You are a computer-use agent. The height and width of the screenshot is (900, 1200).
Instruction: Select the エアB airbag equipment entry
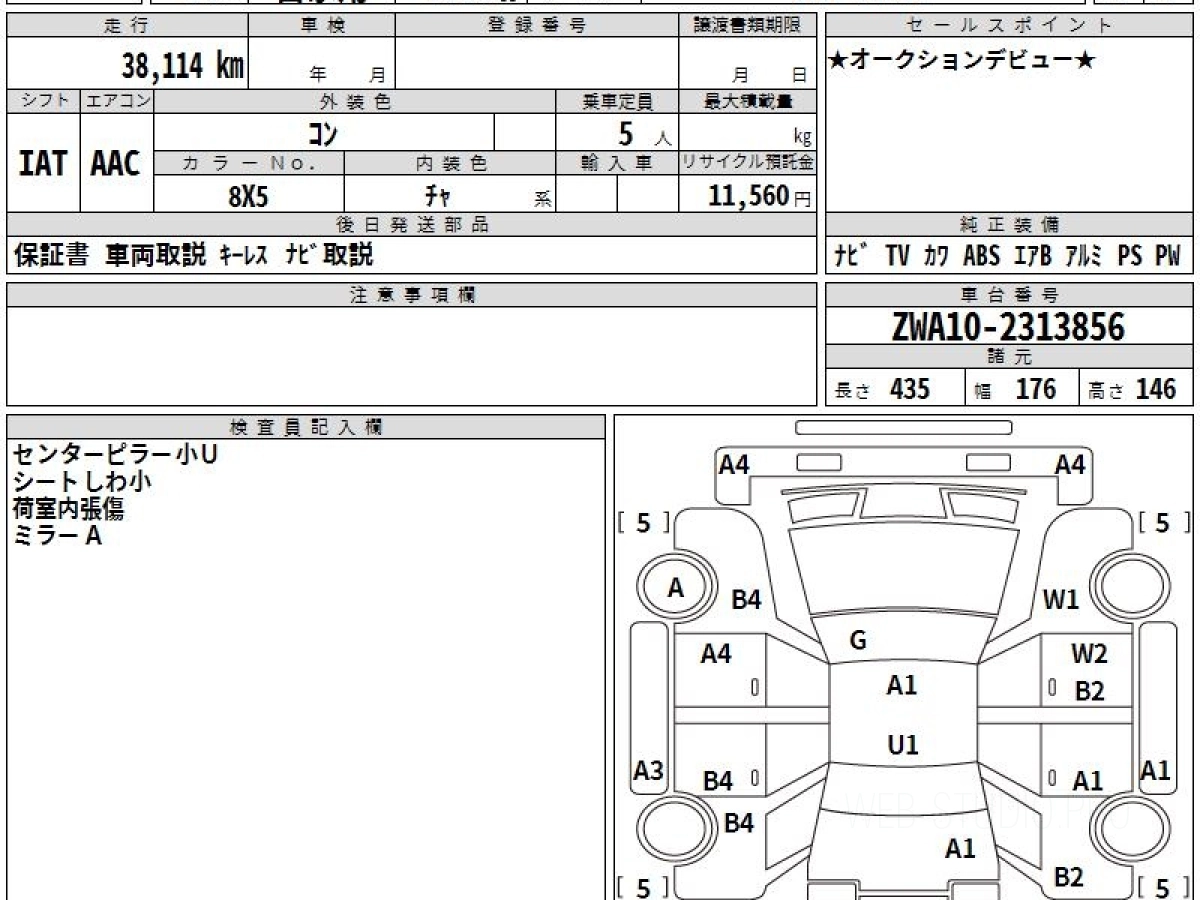click(x=1032, y=256)
